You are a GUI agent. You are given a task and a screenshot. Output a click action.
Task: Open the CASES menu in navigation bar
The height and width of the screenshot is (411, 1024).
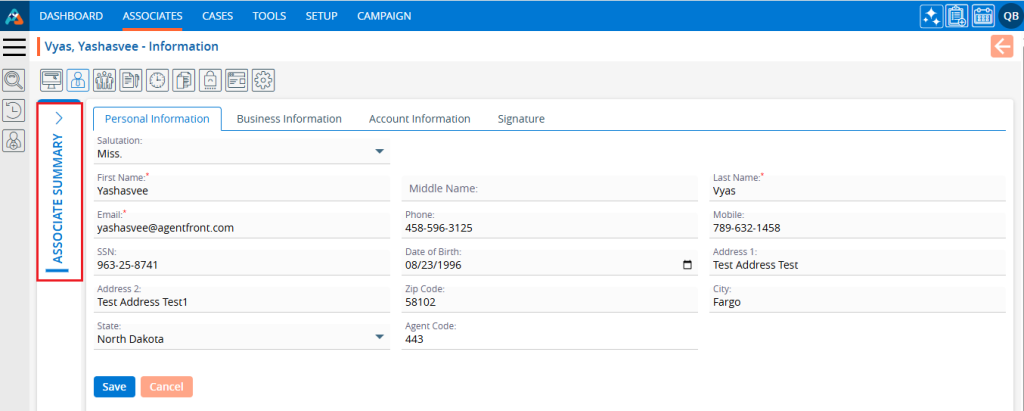217,16
